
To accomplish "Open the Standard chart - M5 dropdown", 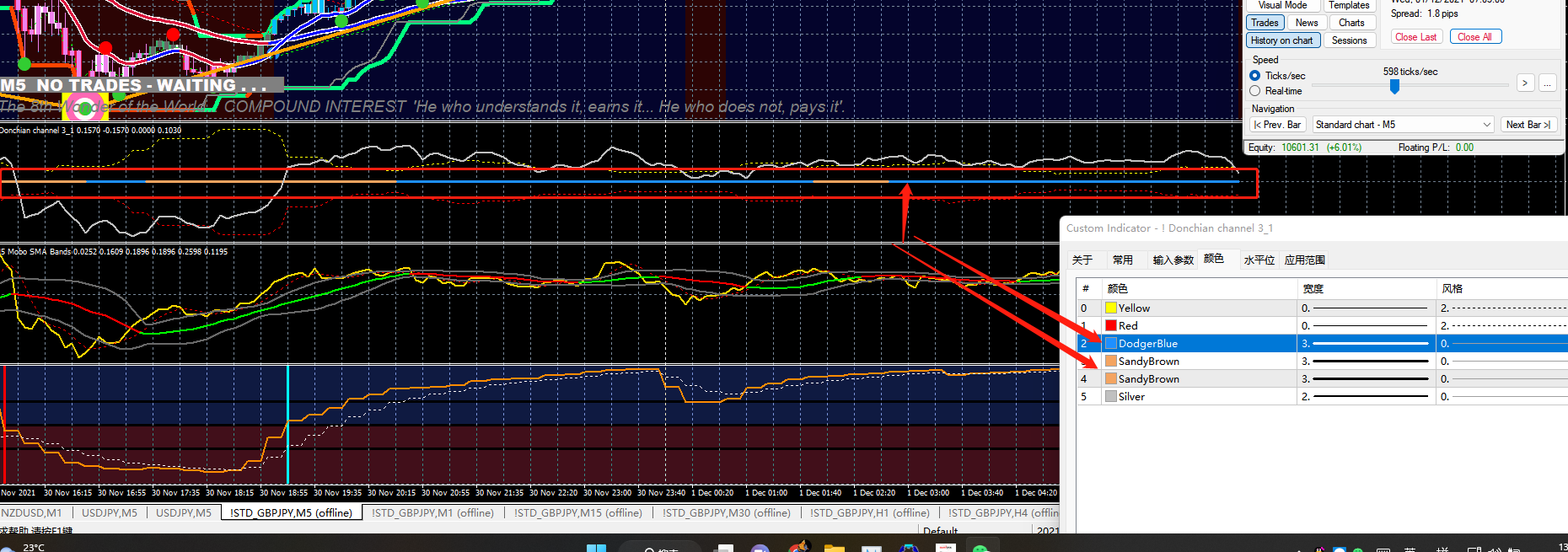I will (x=1403, y=125).
